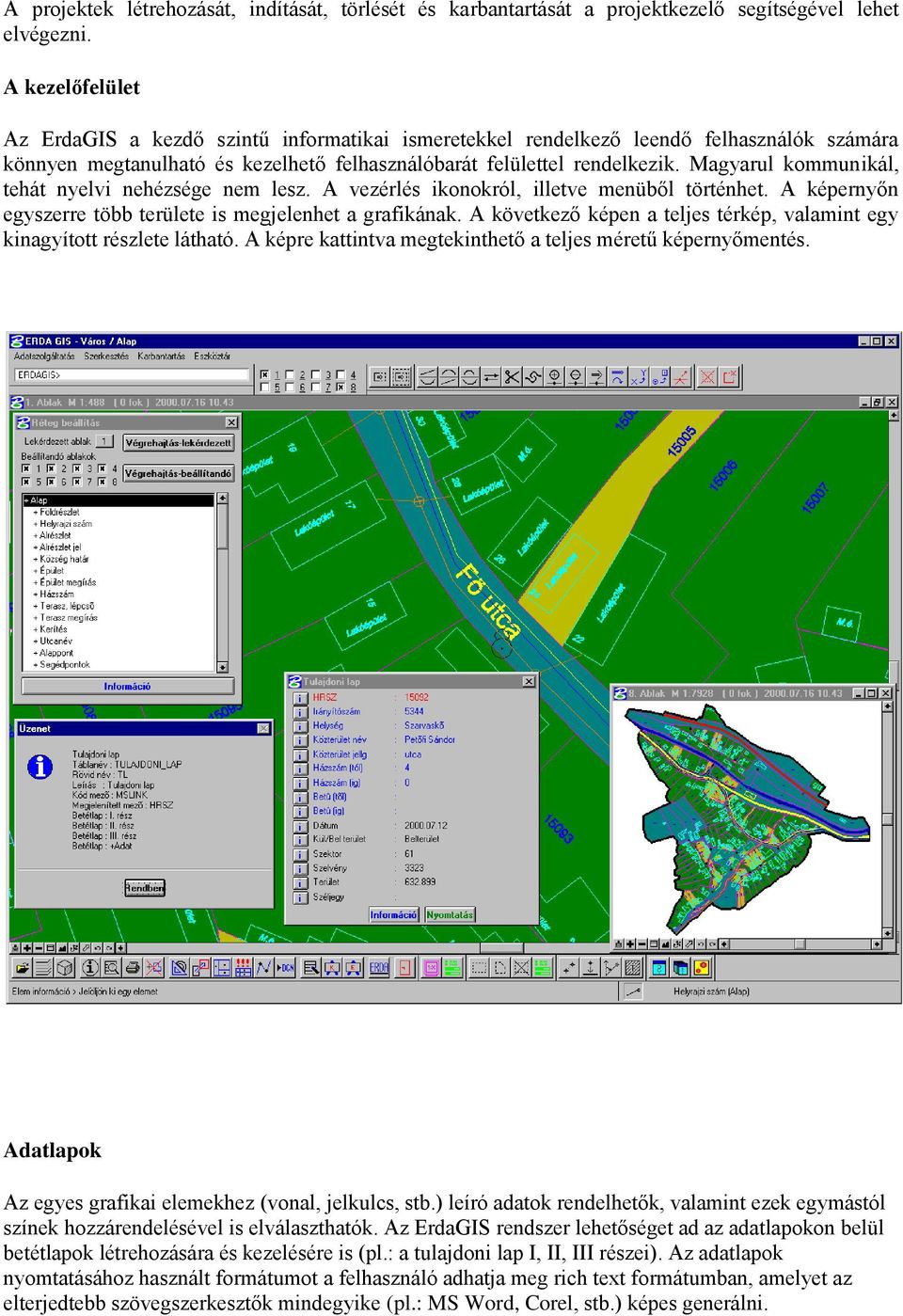
Task: Expand the Kerítés layer
Action: coord(36,629)
